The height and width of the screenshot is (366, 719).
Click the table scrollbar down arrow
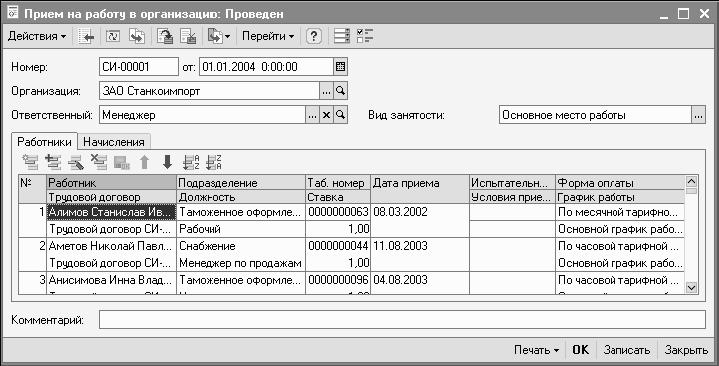click(x=691, y=288)
